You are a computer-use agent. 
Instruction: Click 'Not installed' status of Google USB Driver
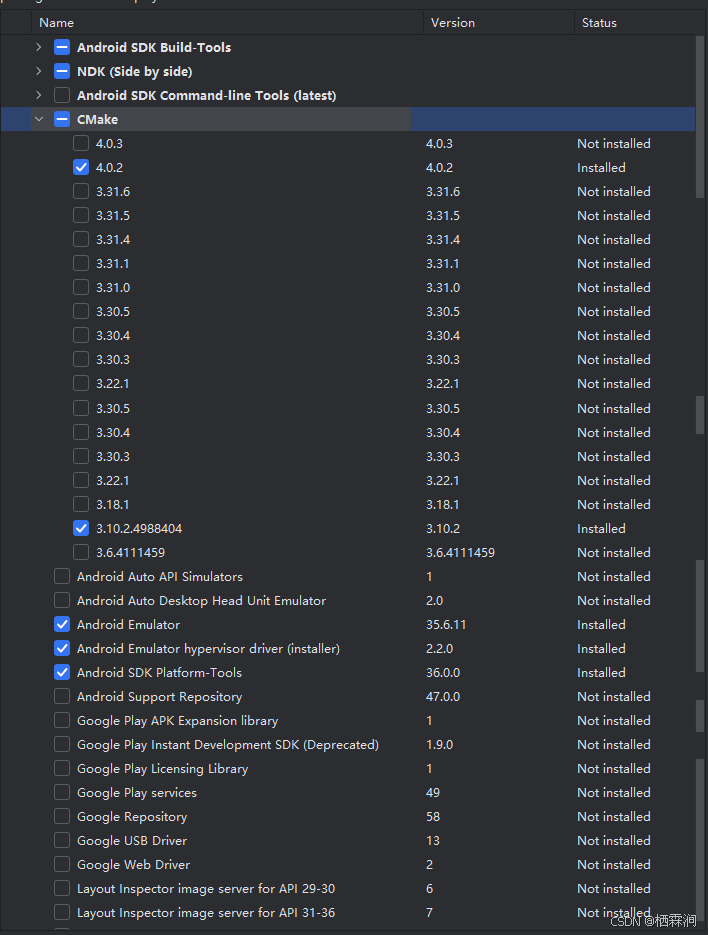pos(614,840)
